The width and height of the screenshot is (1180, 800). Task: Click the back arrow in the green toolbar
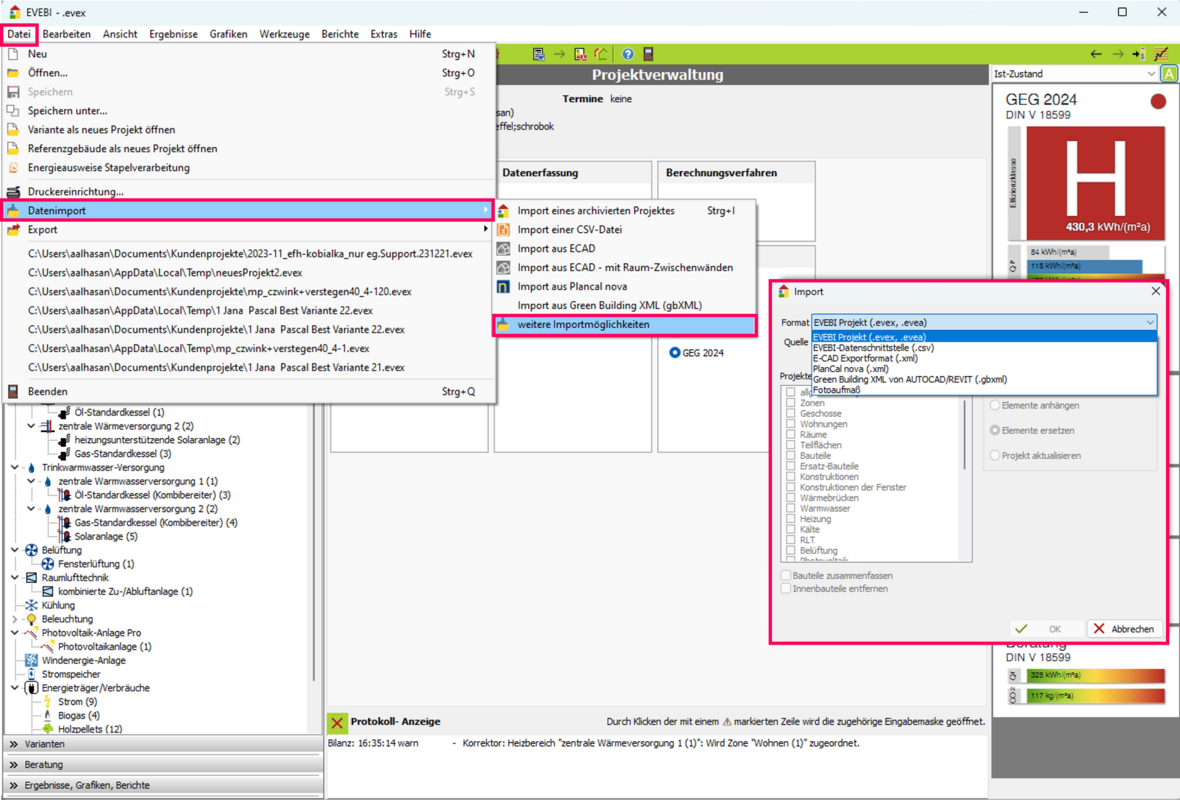pyautogui.click(x=1096, y=54)
